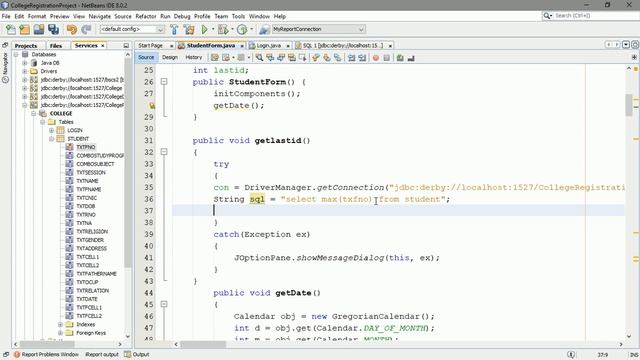640x360 pixels.
Task: Expand the Foreign Keys folder node
Action: pos(60,333)
